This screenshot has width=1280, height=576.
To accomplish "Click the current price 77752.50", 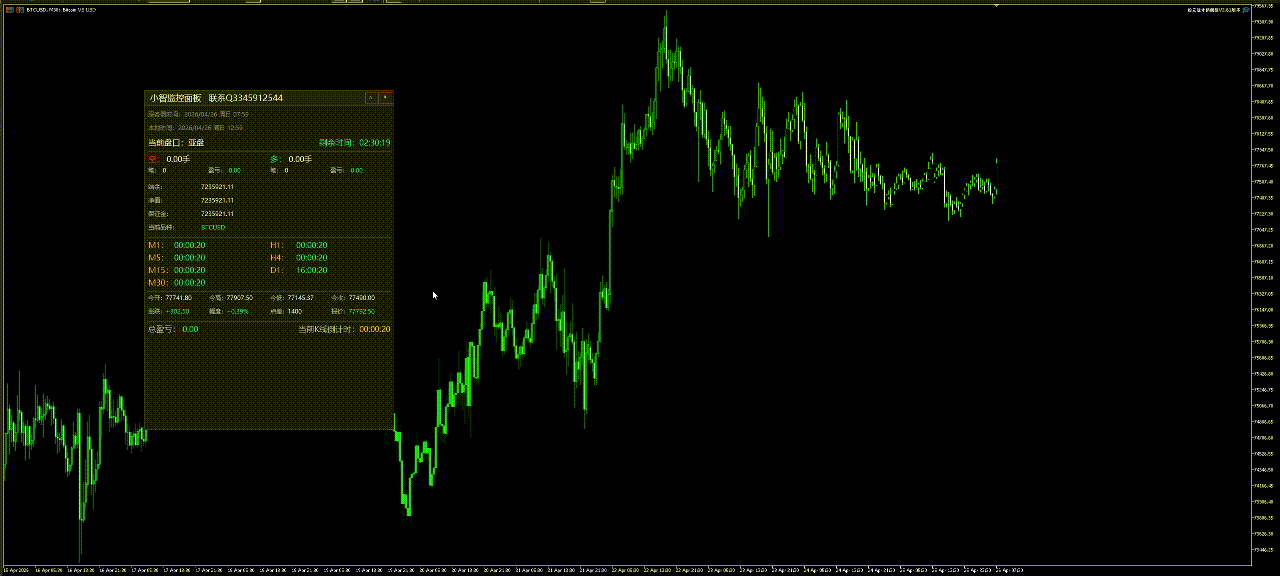I will pyautogui.click(x=362, y=311).
